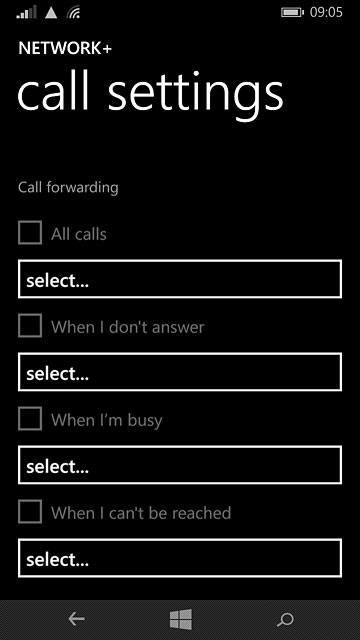Tap the triangle data connection icon
The height and width of the screenshot is (640, 360).
[51, 13]
